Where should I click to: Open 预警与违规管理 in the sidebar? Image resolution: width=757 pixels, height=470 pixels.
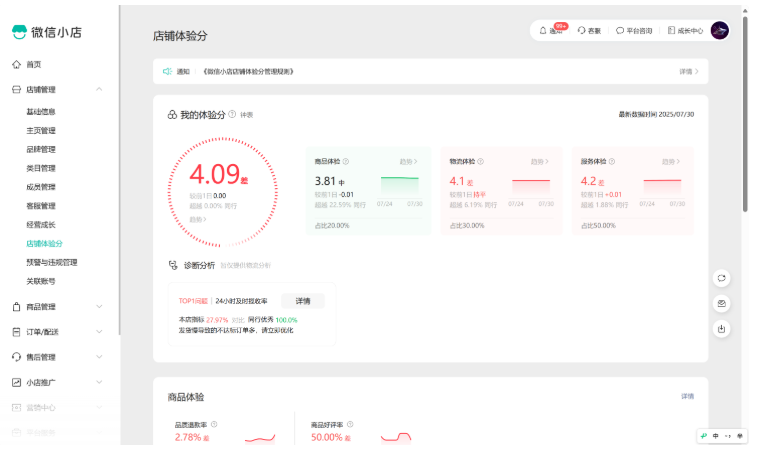tap(51, 262)
